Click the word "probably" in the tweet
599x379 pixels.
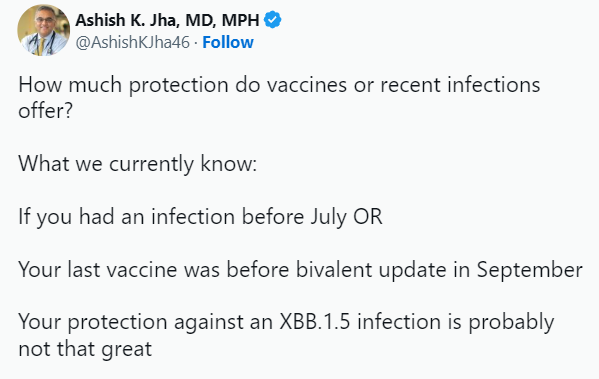click(511, 323)
